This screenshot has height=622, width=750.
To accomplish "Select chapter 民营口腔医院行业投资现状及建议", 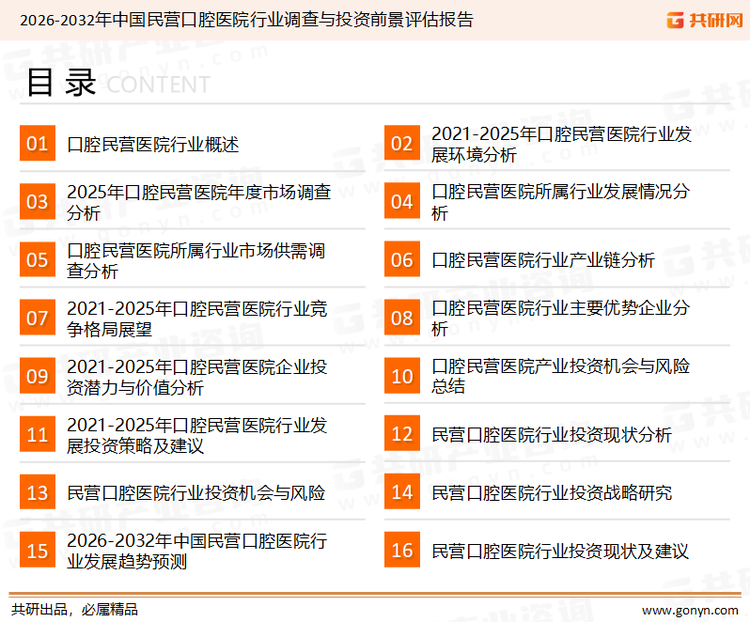I will [560, 551].
